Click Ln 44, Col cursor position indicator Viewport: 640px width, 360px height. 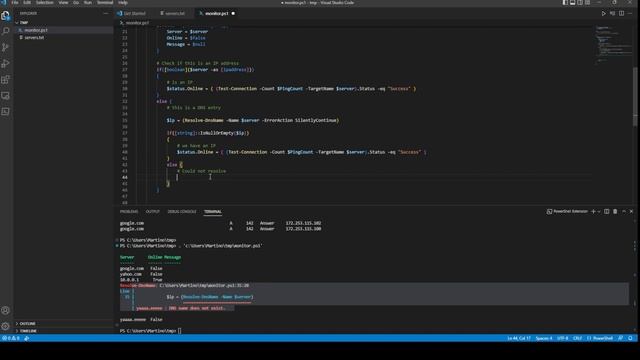(x=519, y=338)
